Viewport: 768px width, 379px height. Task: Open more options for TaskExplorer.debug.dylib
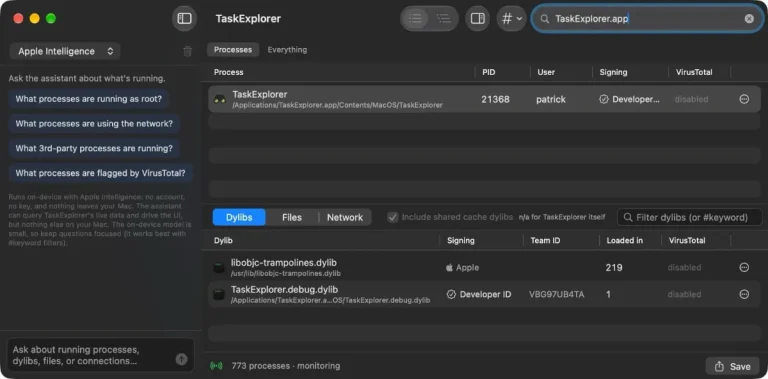pyautogui.click(x=744, y=294)
